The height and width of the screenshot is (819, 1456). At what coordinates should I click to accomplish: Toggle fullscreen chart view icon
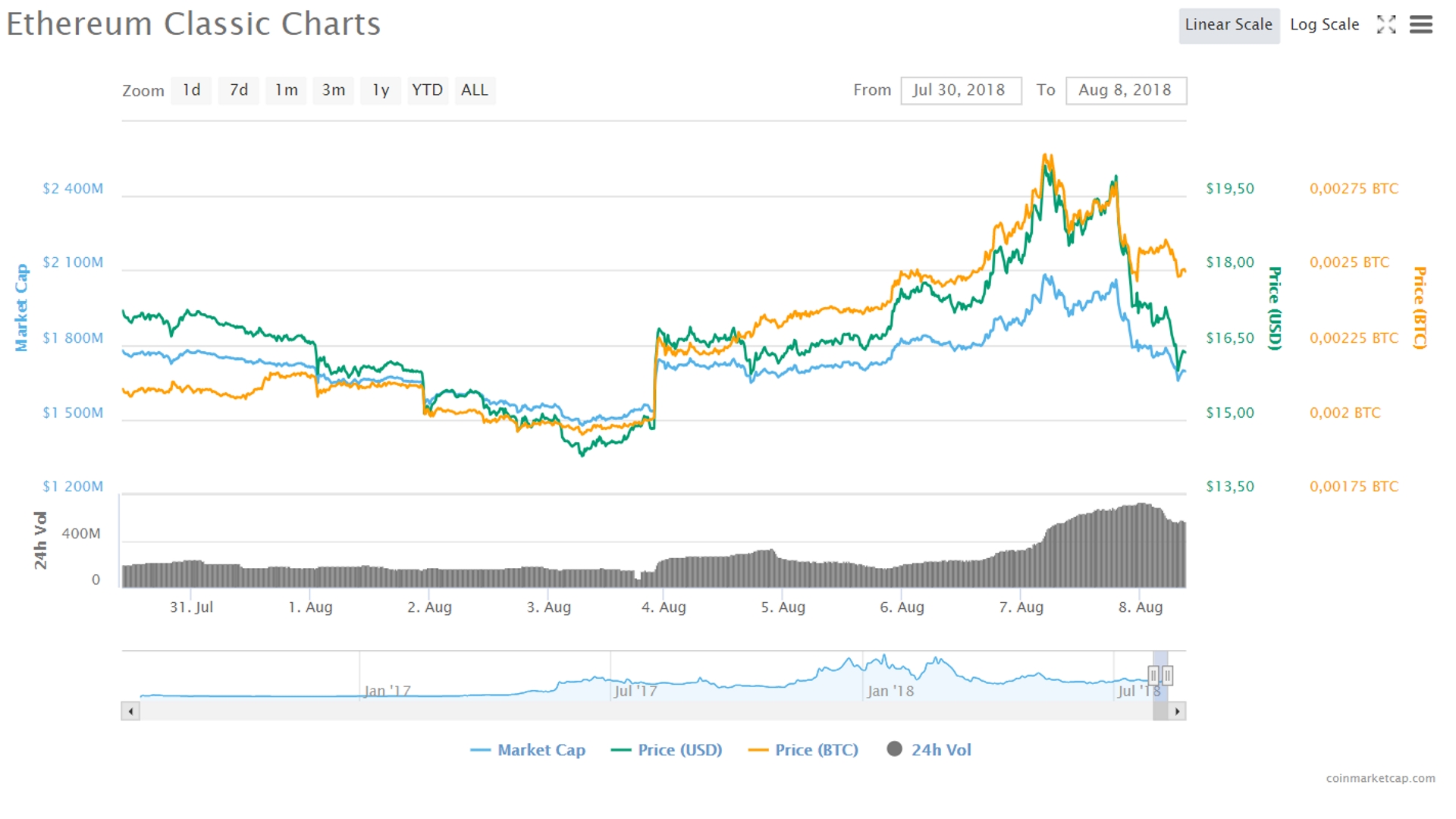coord(1385,25)
